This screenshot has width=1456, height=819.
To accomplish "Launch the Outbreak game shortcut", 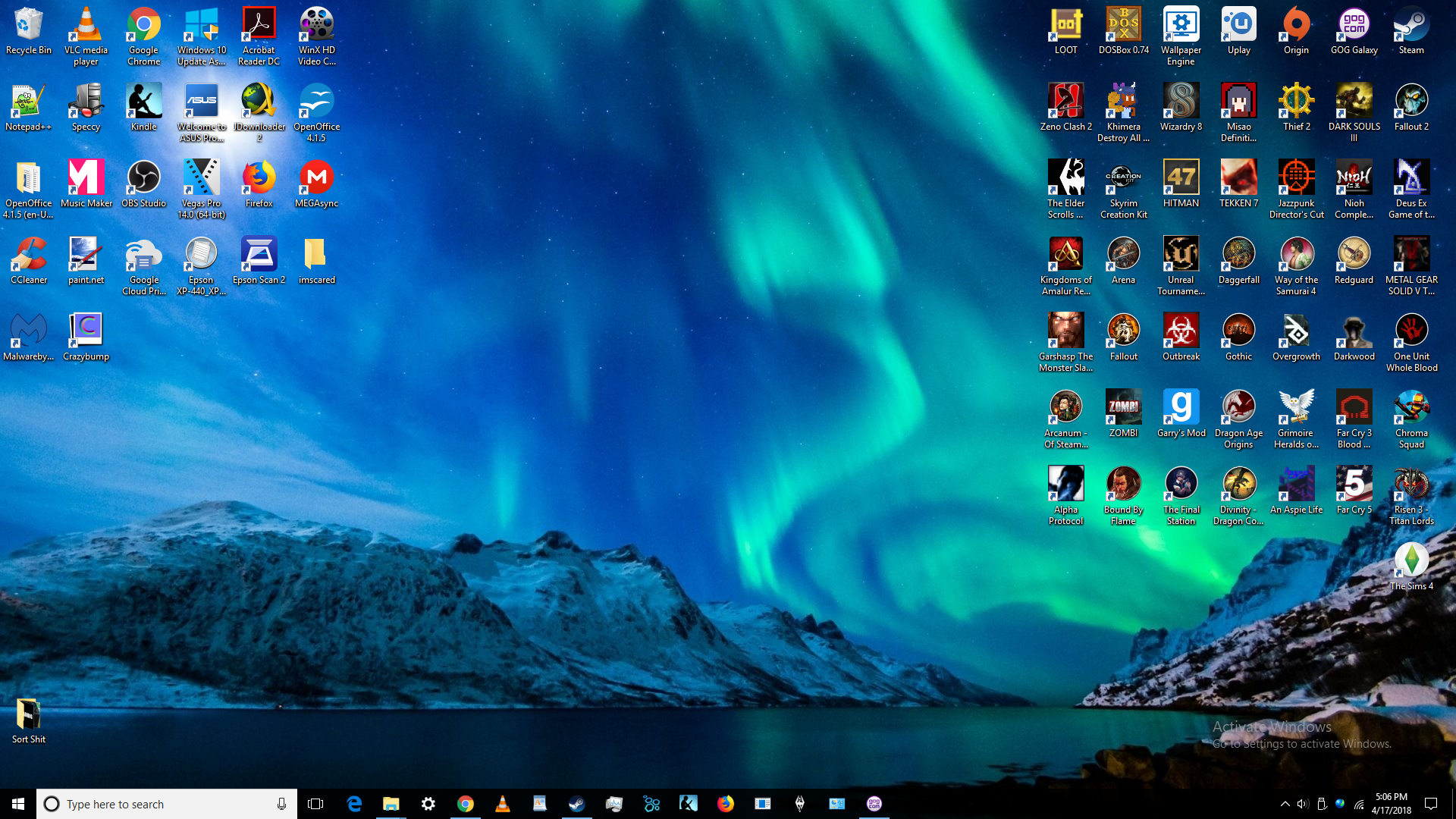I will click(1181, 338).
